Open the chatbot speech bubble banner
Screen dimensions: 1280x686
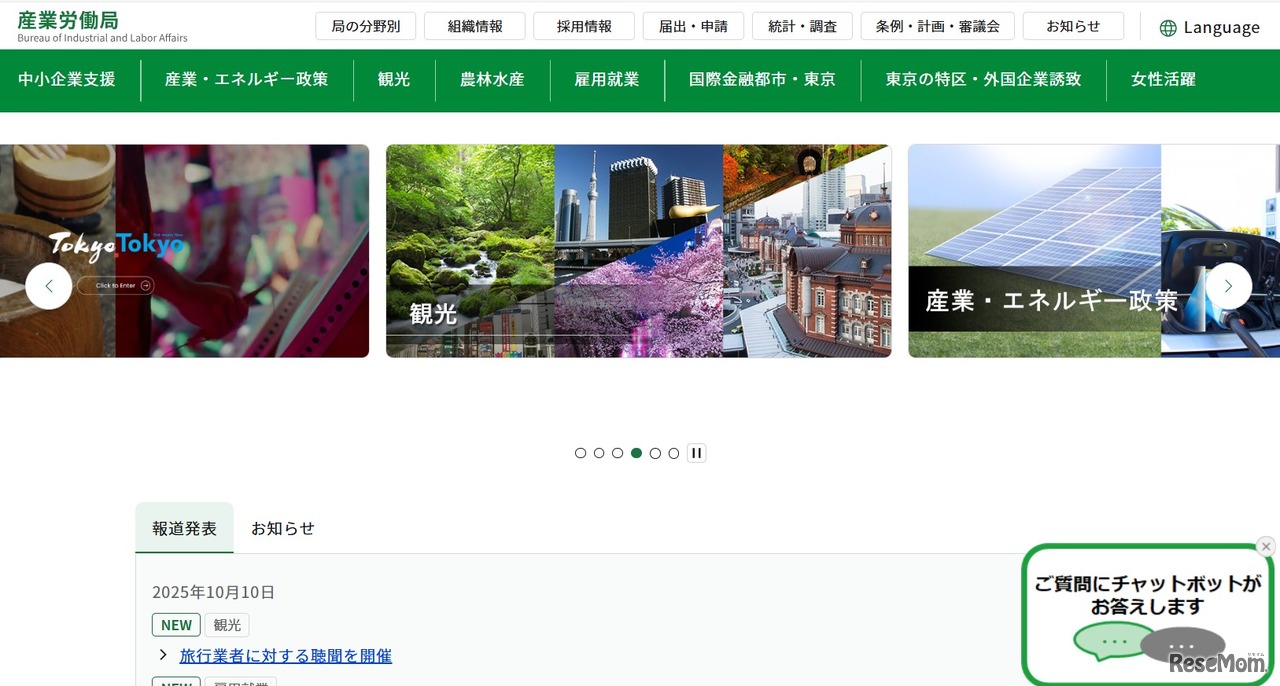click(1148, 616)
